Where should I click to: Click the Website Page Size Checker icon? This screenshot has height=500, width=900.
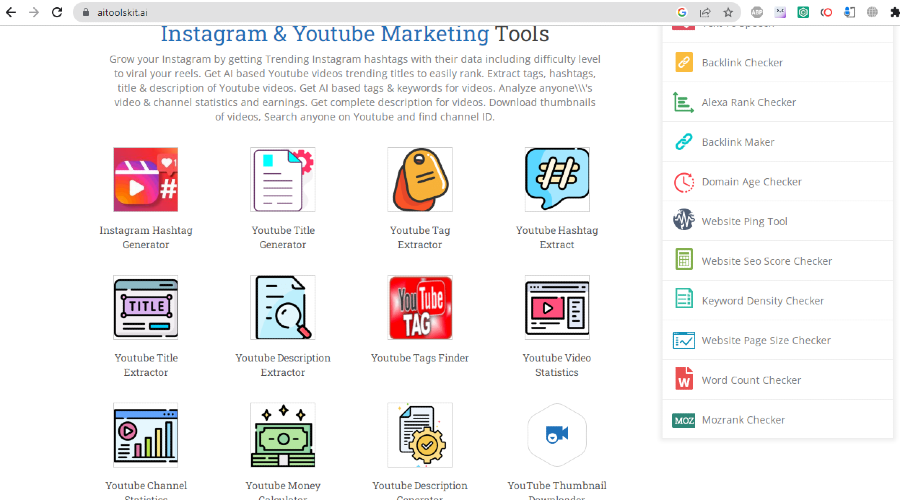pyautogui.click(x=684, y=340)
